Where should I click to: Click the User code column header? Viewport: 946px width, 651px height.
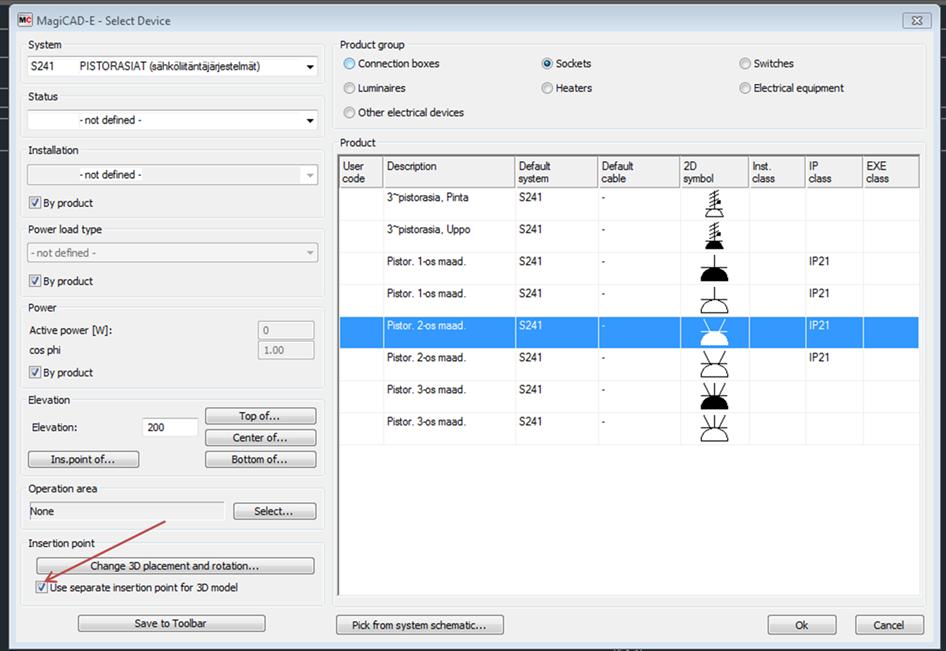361,172
